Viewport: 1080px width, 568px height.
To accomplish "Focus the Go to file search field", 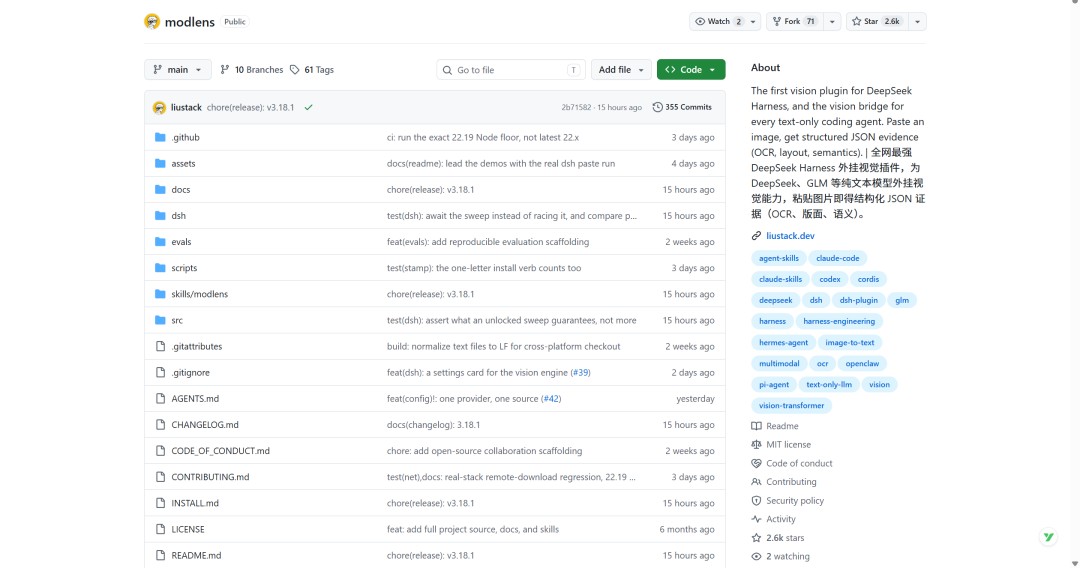I will tap(511, 70).
